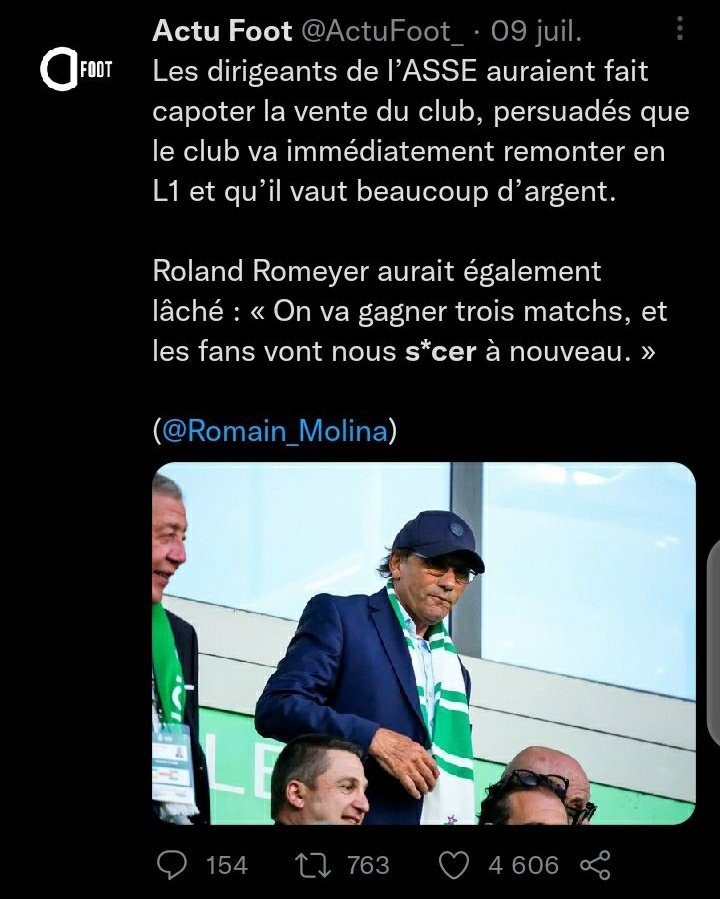
Task: Open the Actu Foot profile avatar
Action: tap(76, 69)
